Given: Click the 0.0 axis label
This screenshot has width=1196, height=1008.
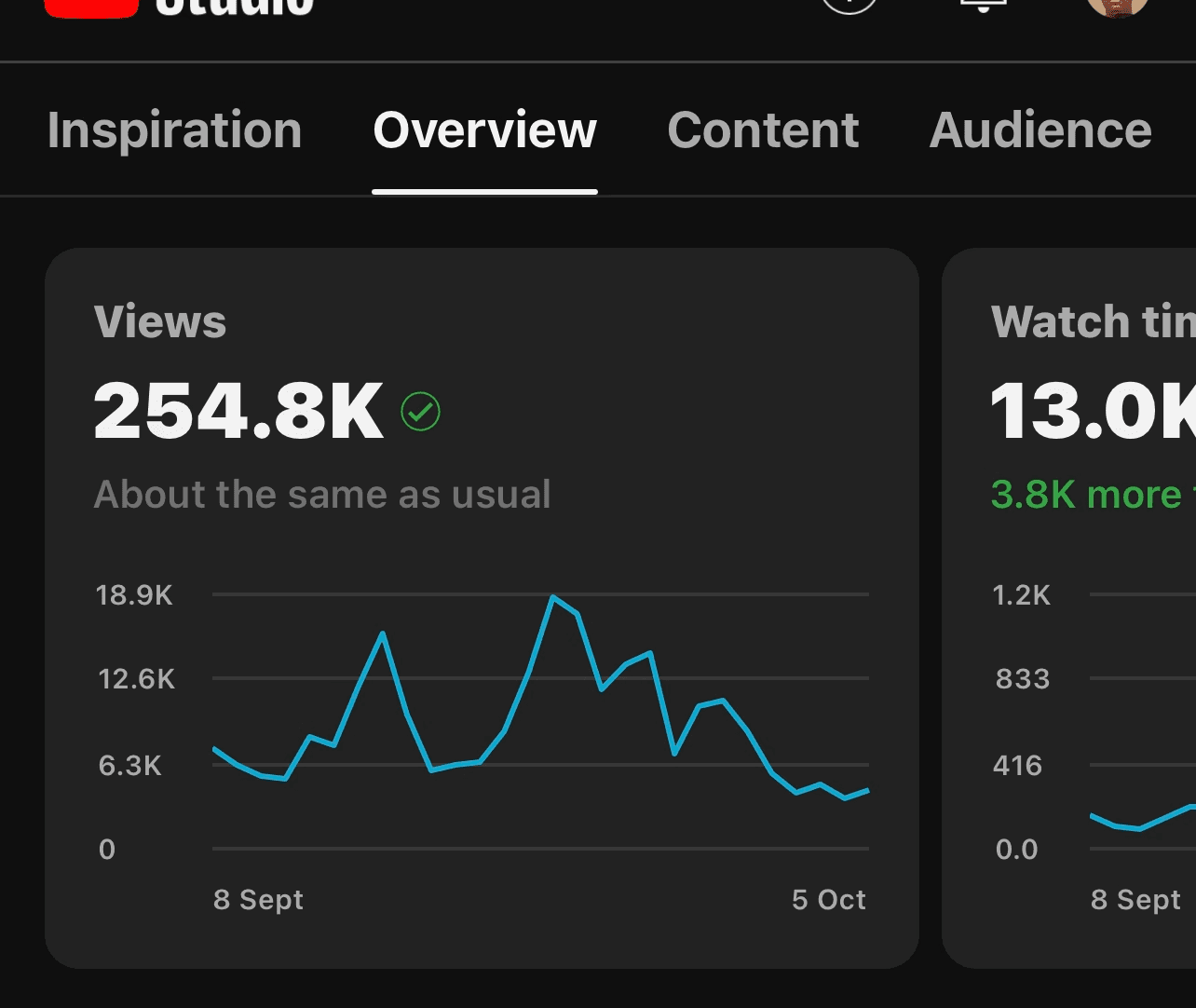Looking at the screenshot, I should click(1016, 850).
